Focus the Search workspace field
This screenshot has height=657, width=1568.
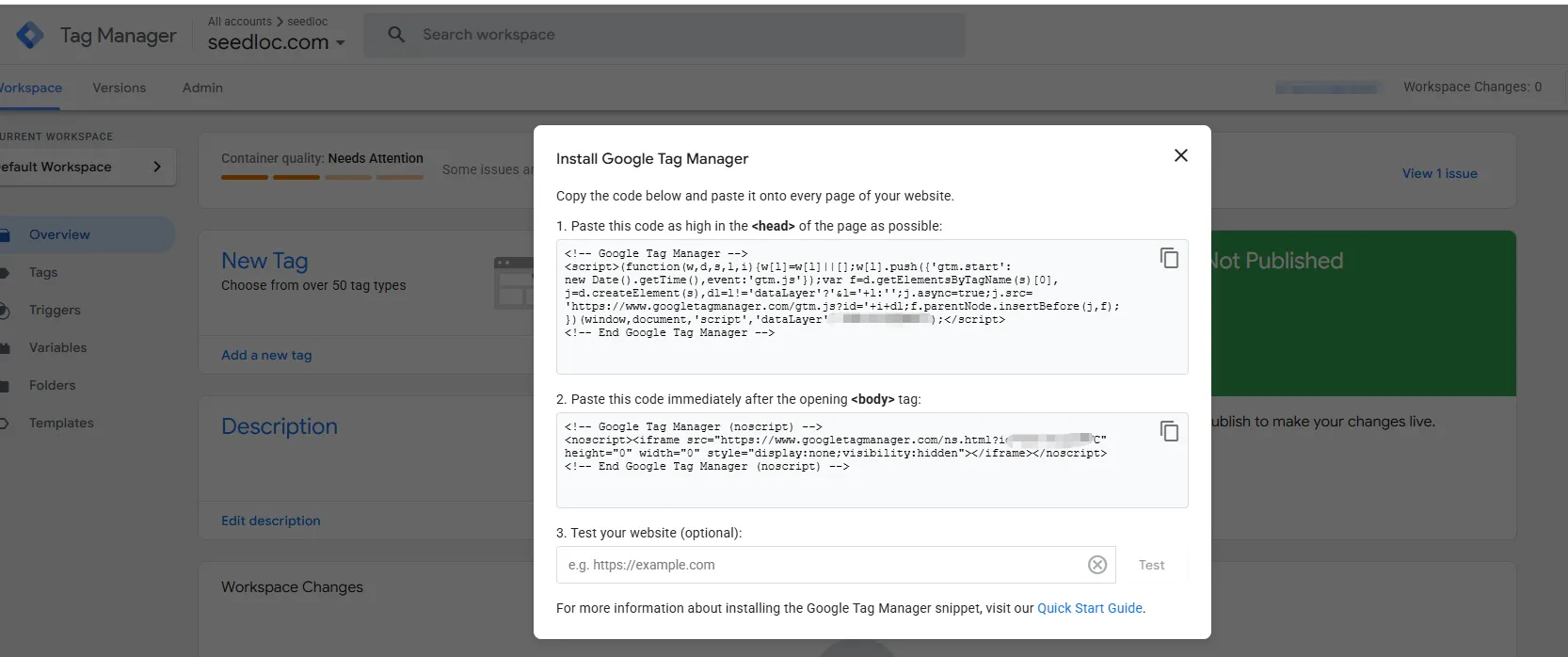click(664, 35)
